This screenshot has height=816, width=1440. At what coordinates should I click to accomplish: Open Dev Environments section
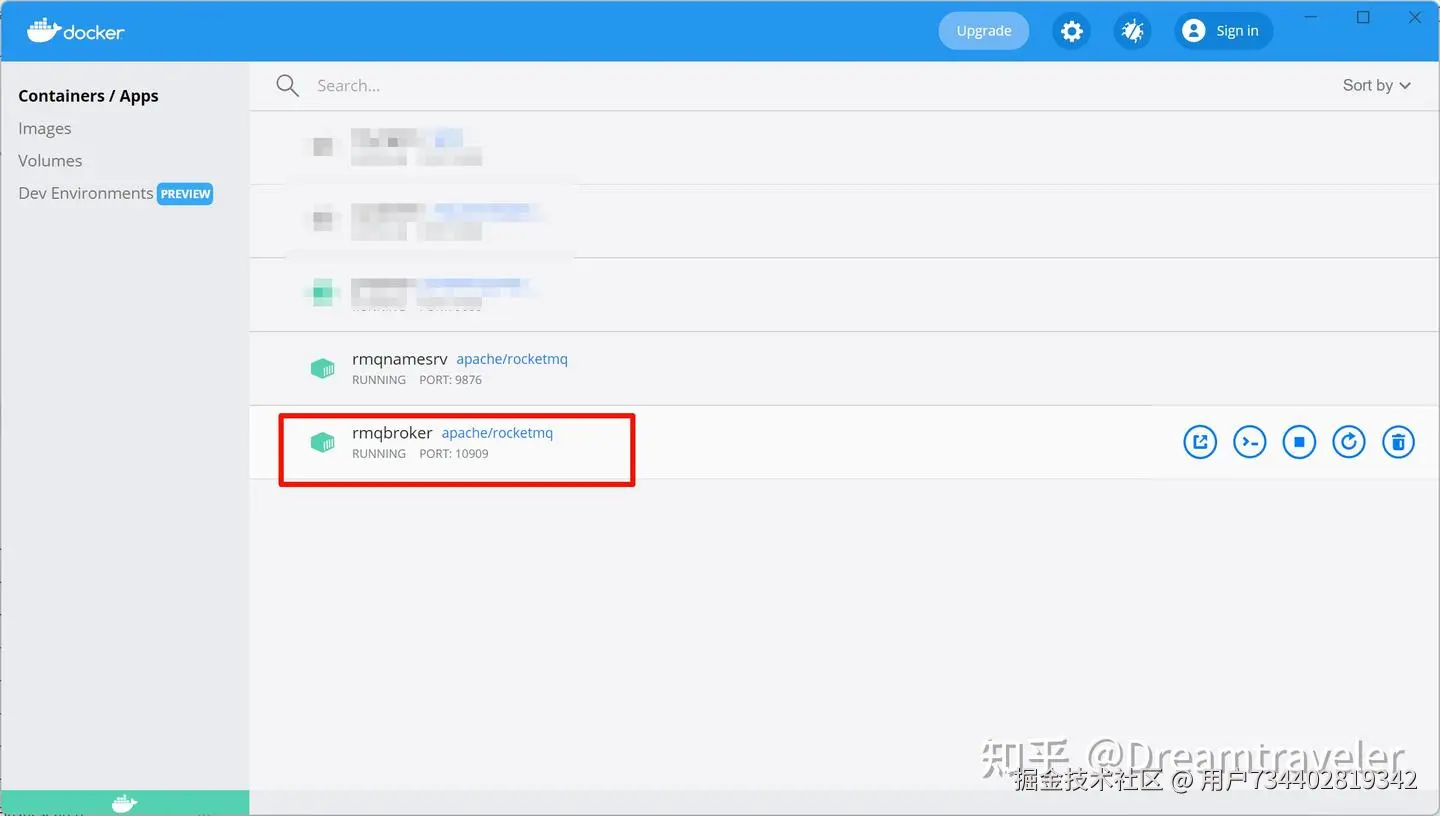86,193
